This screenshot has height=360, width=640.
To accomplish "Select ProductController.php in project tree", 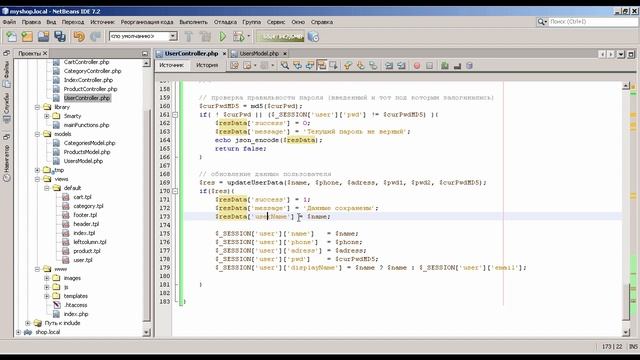I will (90, 89).
